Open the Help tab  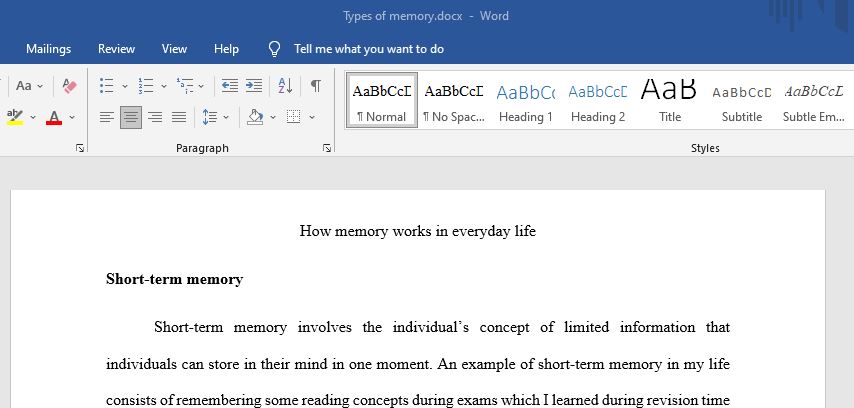[x=226, y=49]
